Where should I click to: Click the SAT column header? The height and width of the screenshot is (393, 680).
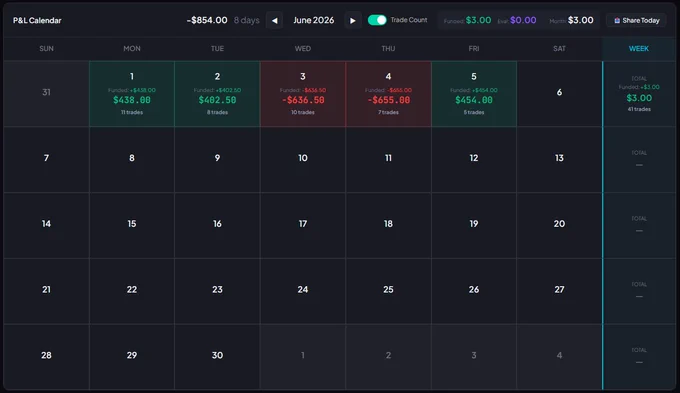point(559,49)
